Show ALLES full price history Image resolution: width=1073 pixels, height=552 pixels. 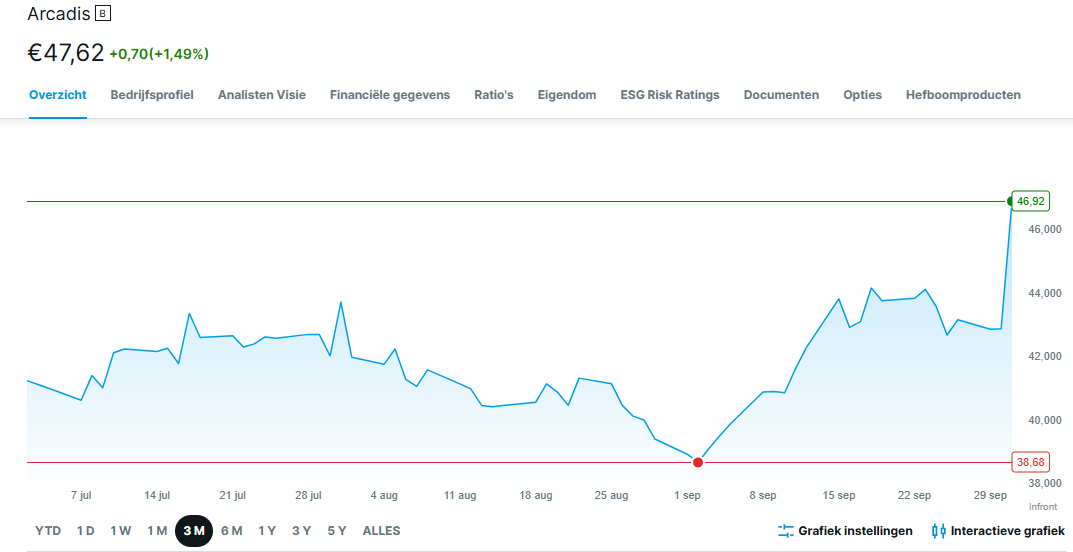(381, 531)
